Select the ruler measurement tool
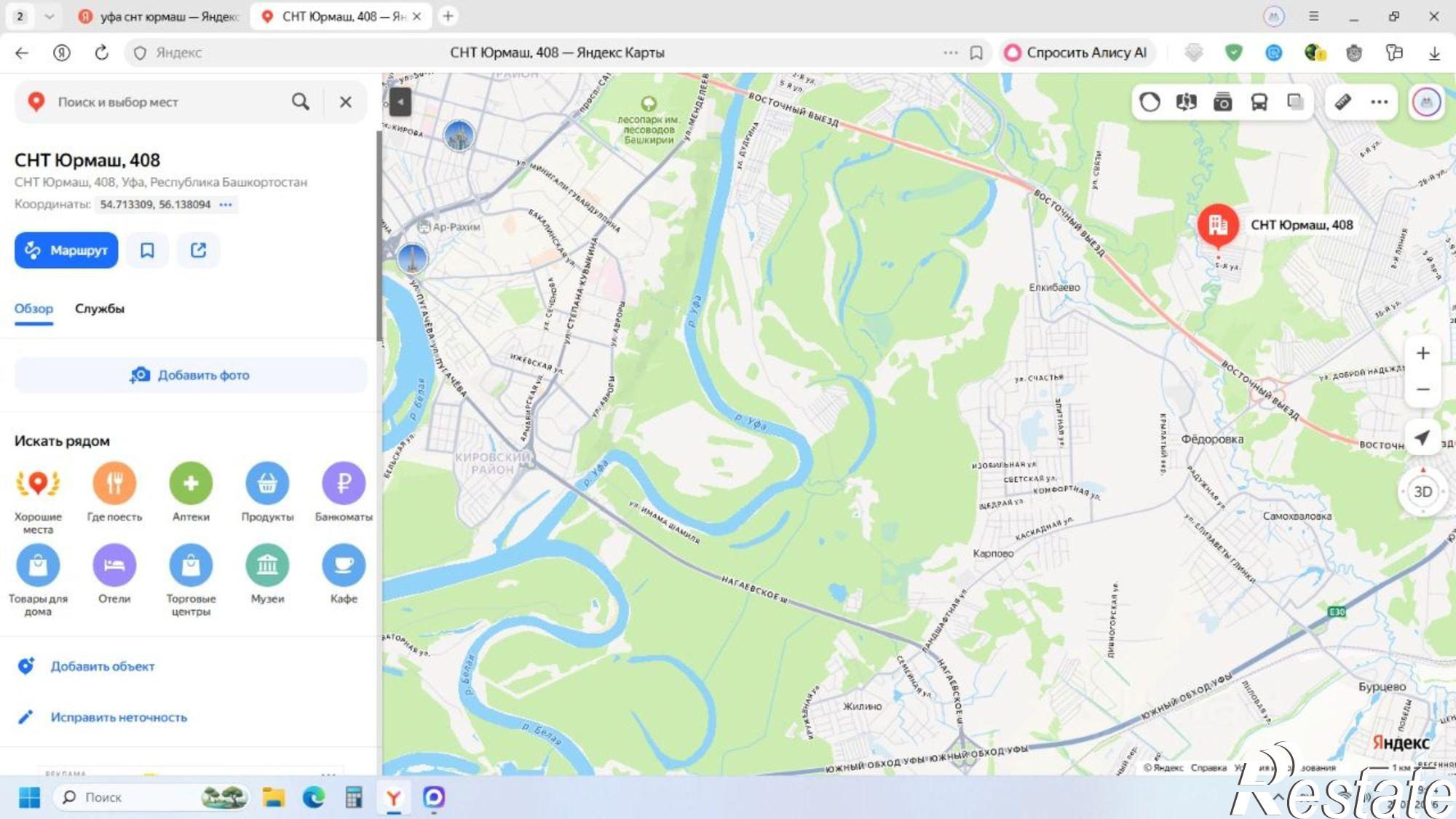The image size is (1456, 819). coord(1343,103)
